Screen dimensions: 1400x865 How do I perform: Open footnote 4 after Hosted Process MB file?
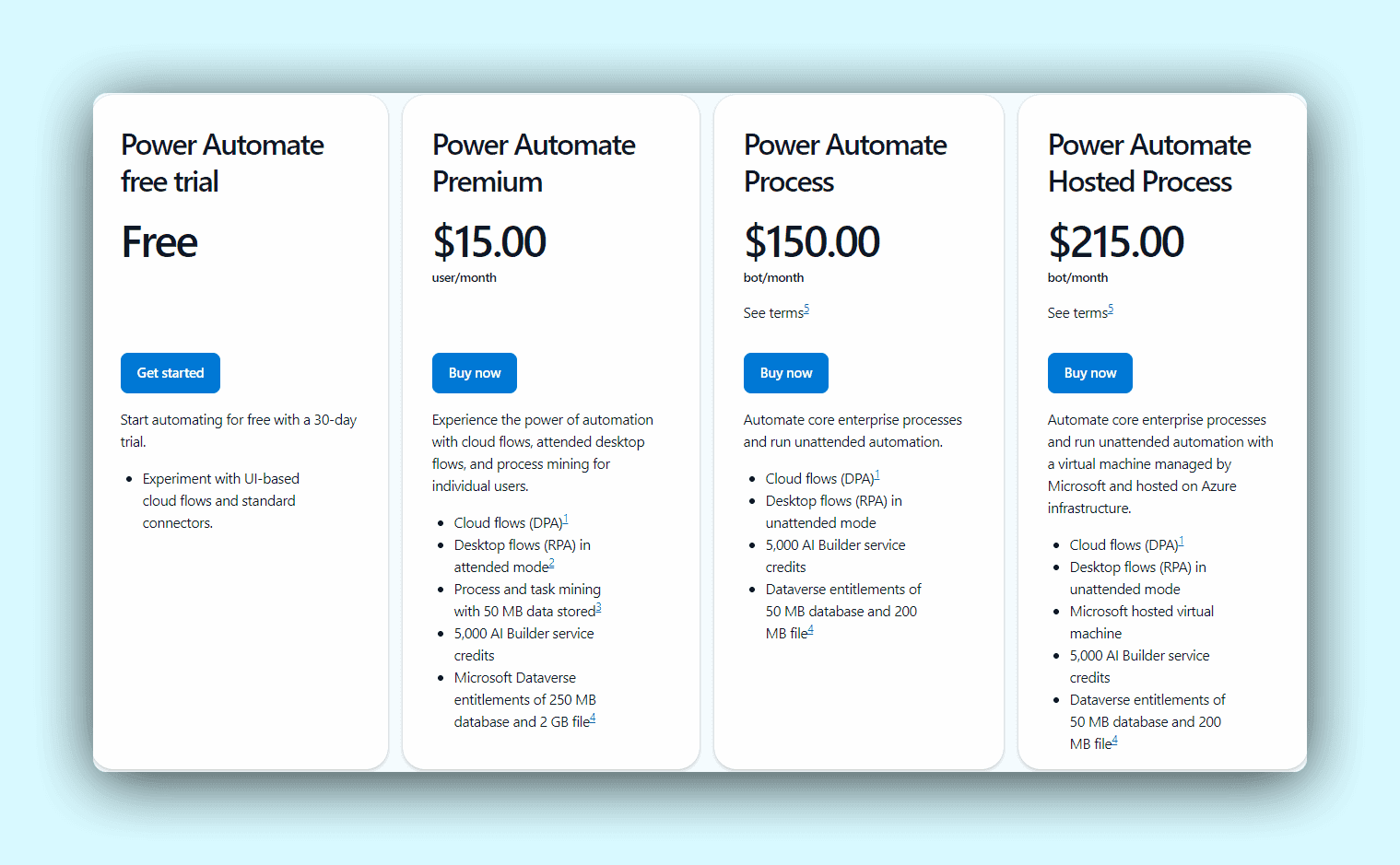click(1115, 741)
